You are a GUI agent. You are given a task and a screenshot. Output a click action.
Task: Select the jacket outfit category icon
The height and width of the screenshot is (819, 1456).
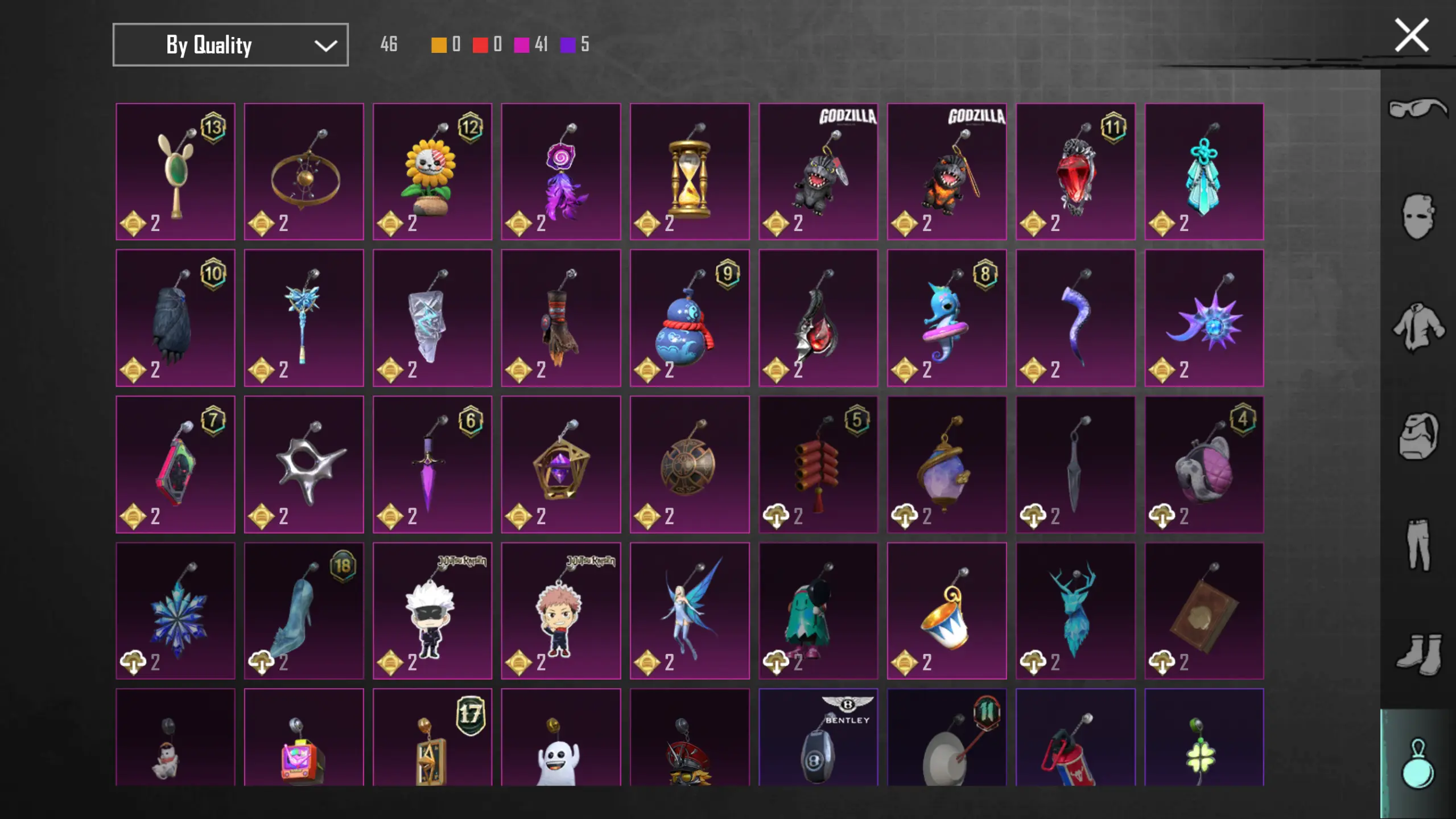point(1418,326)
